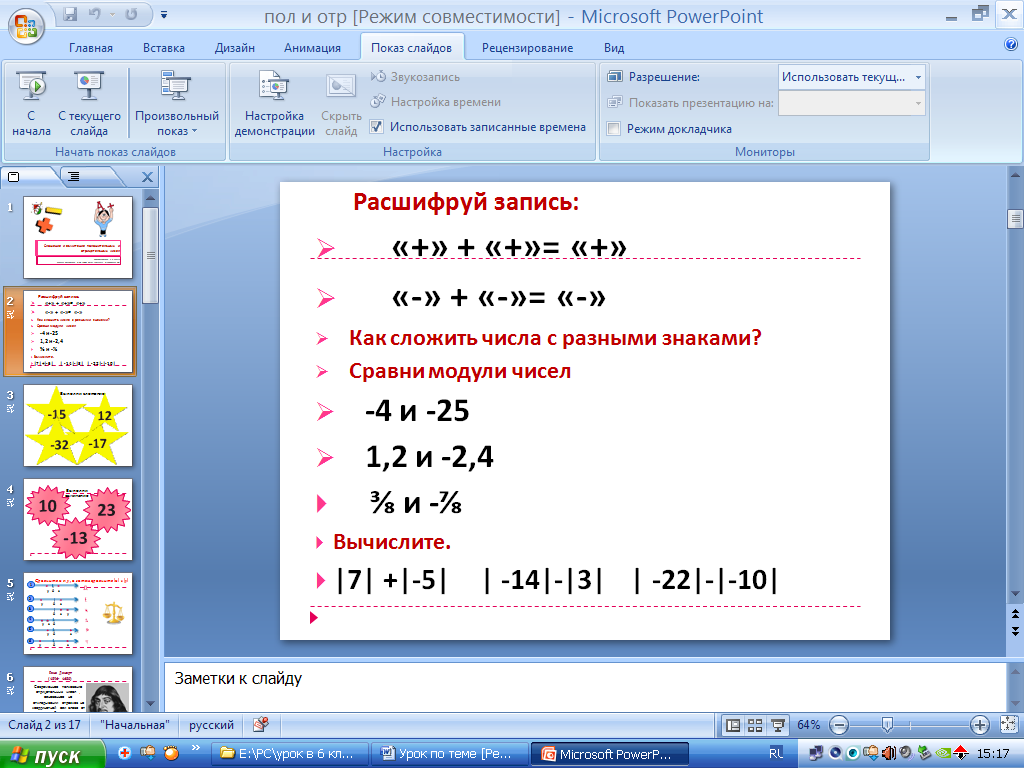Image resolution: width=1024 pixels, height=768 pixels.
Task: Select slide 1 thumbnail
Action: click(x=78, y=238)
